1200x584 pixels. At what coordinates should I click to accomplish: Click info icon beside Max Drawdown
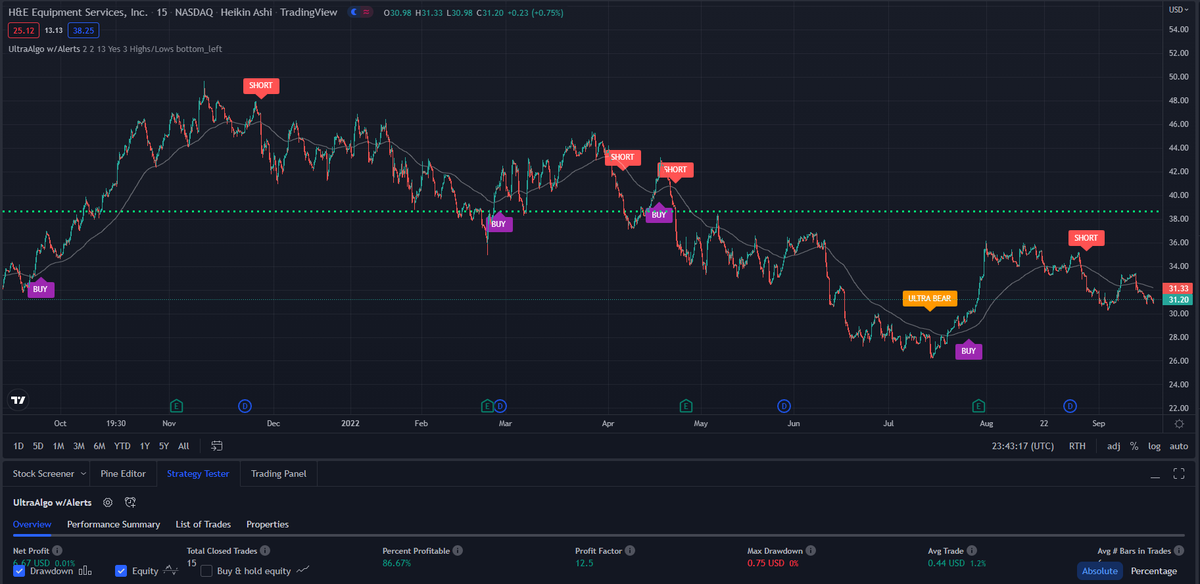tap(810, 551)
